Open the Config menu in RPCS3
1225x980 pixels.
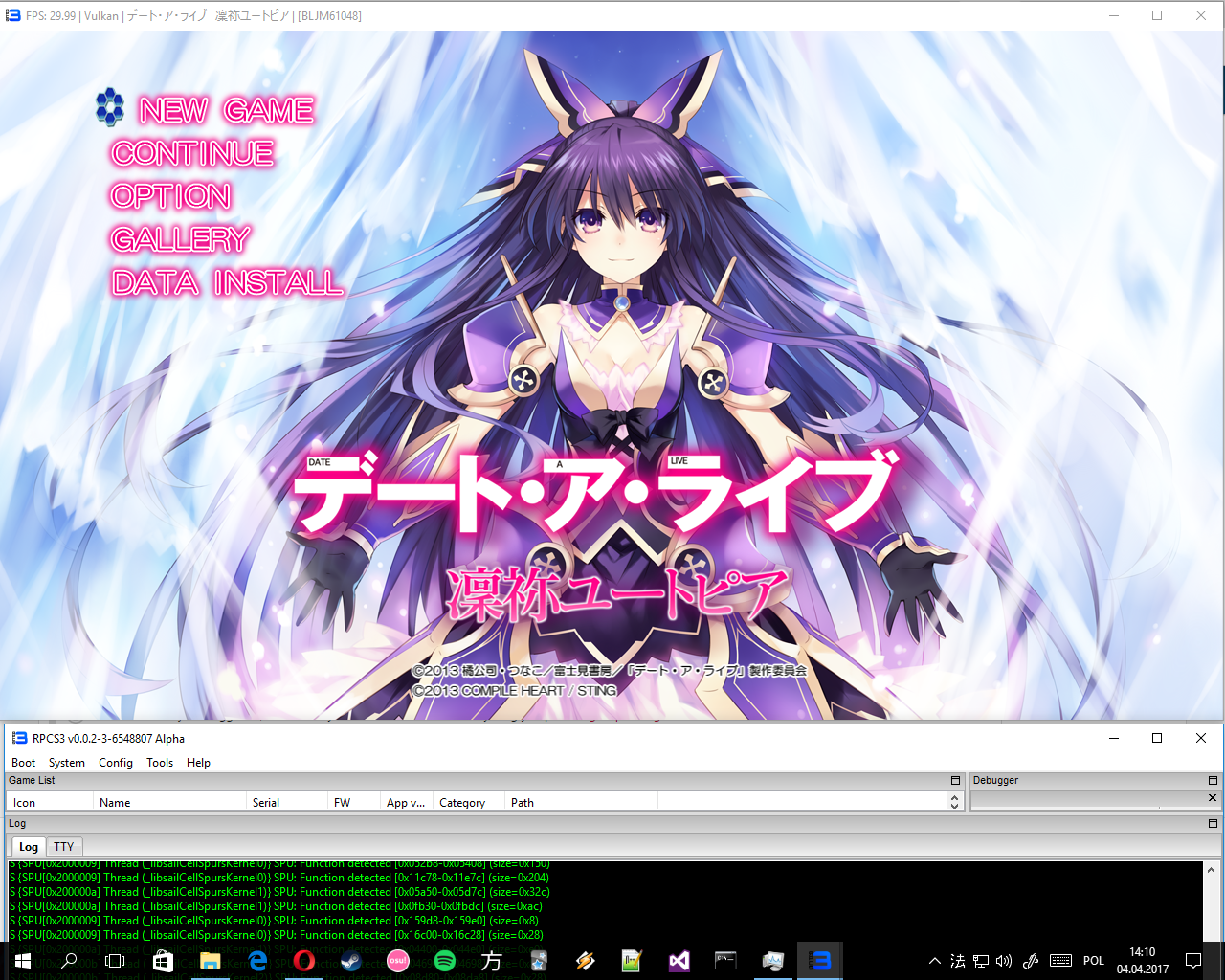coord(116,763)
